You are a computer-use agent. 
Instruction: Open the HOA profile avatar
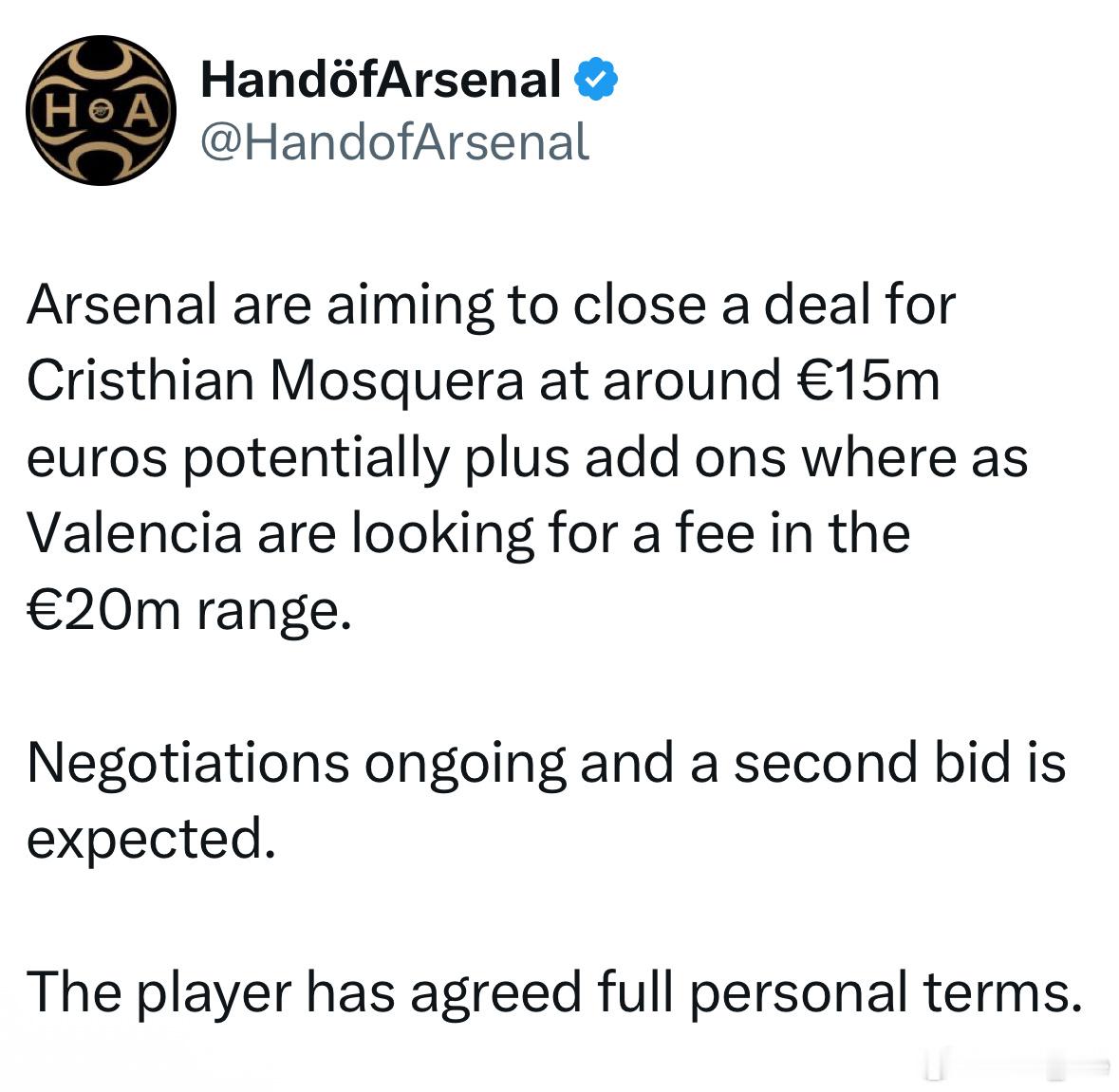click(101, 111)
